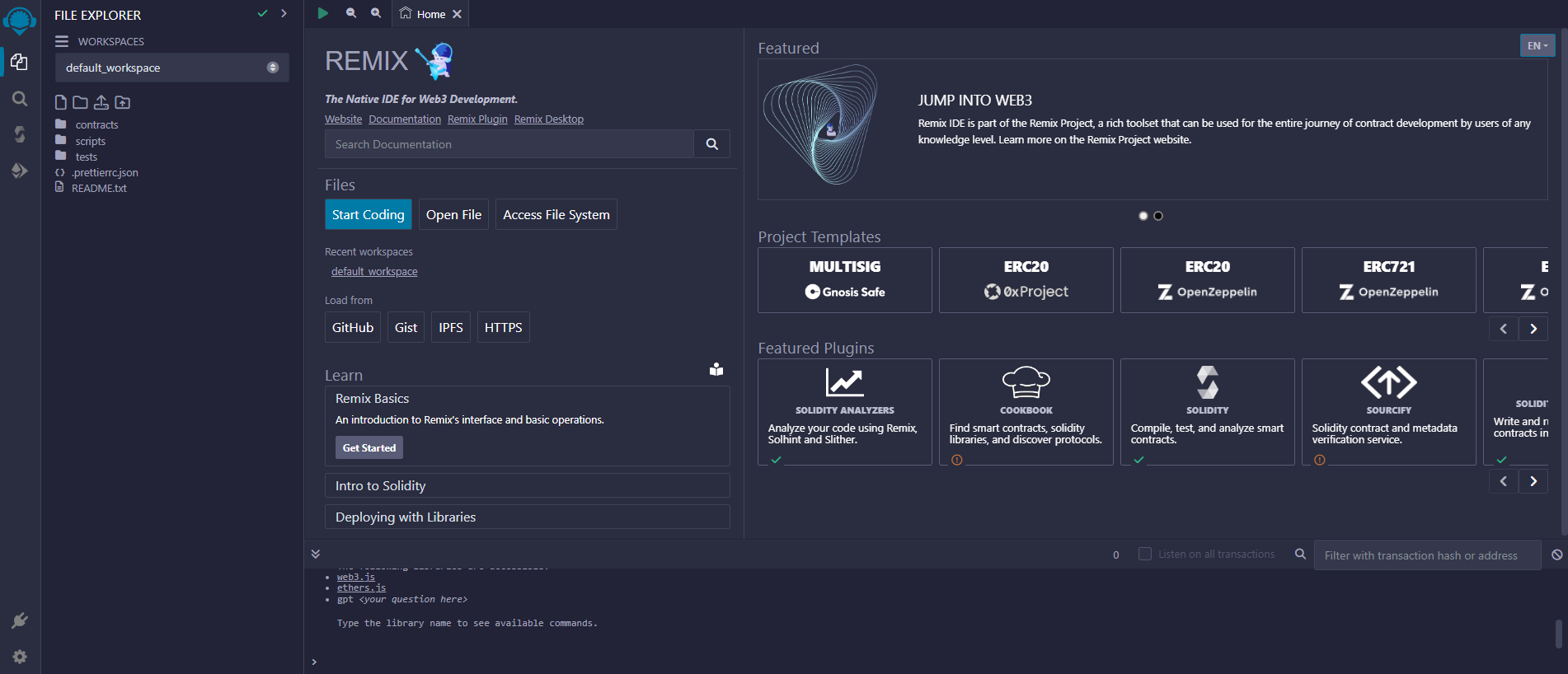1568x674 pixels.
Task: Open the Solidity Analyzers plugin card
Action: pos(845,412)
